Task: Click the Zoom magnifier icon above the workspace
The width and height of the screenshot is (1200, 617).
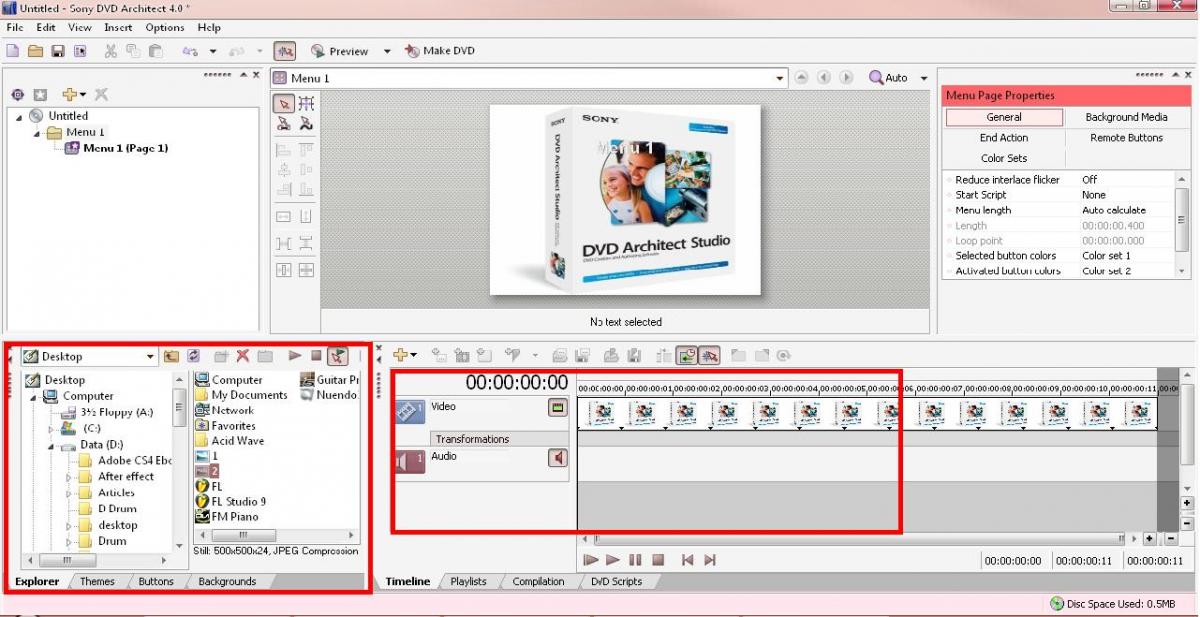Action: 876,77
